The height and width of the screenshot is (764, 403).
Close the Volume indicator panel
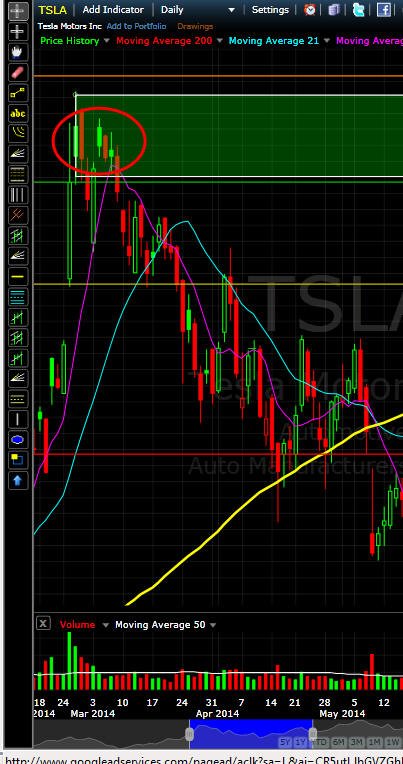coord(43,623)
